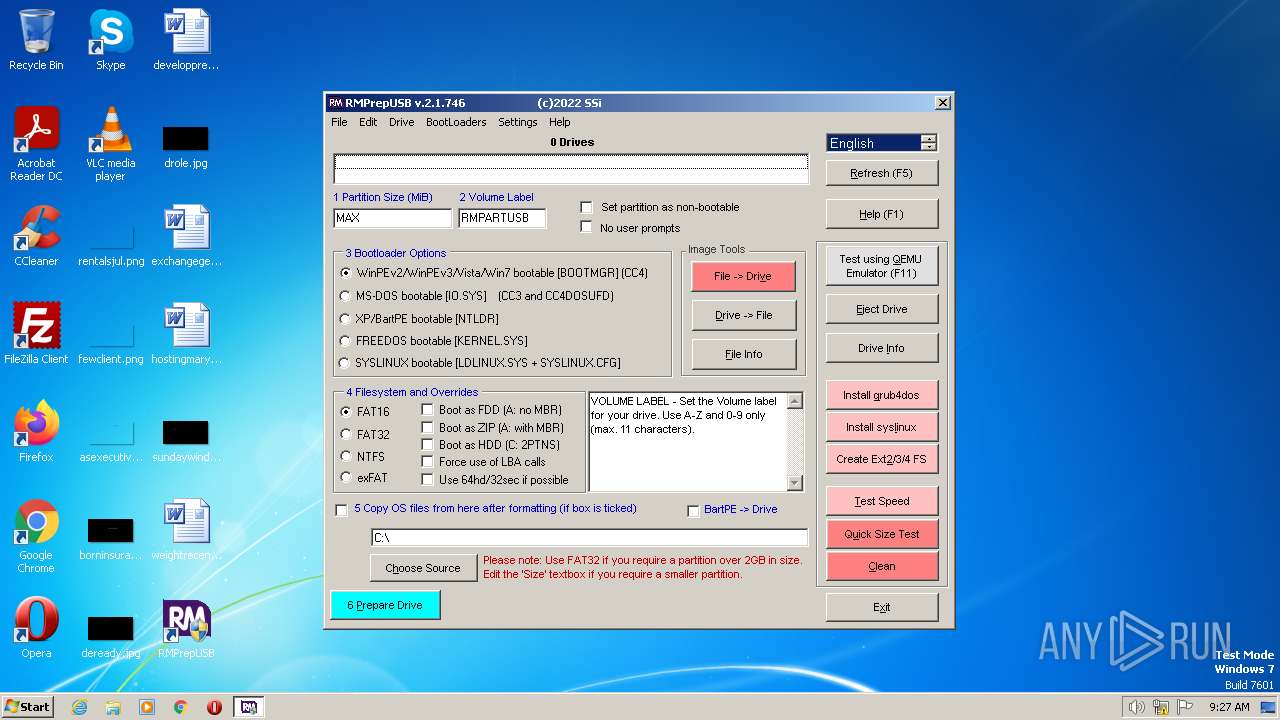This screenshot has height=720, width=1280.
Task: Choose exFAT filesystem
Action: (x=346, y=477)
